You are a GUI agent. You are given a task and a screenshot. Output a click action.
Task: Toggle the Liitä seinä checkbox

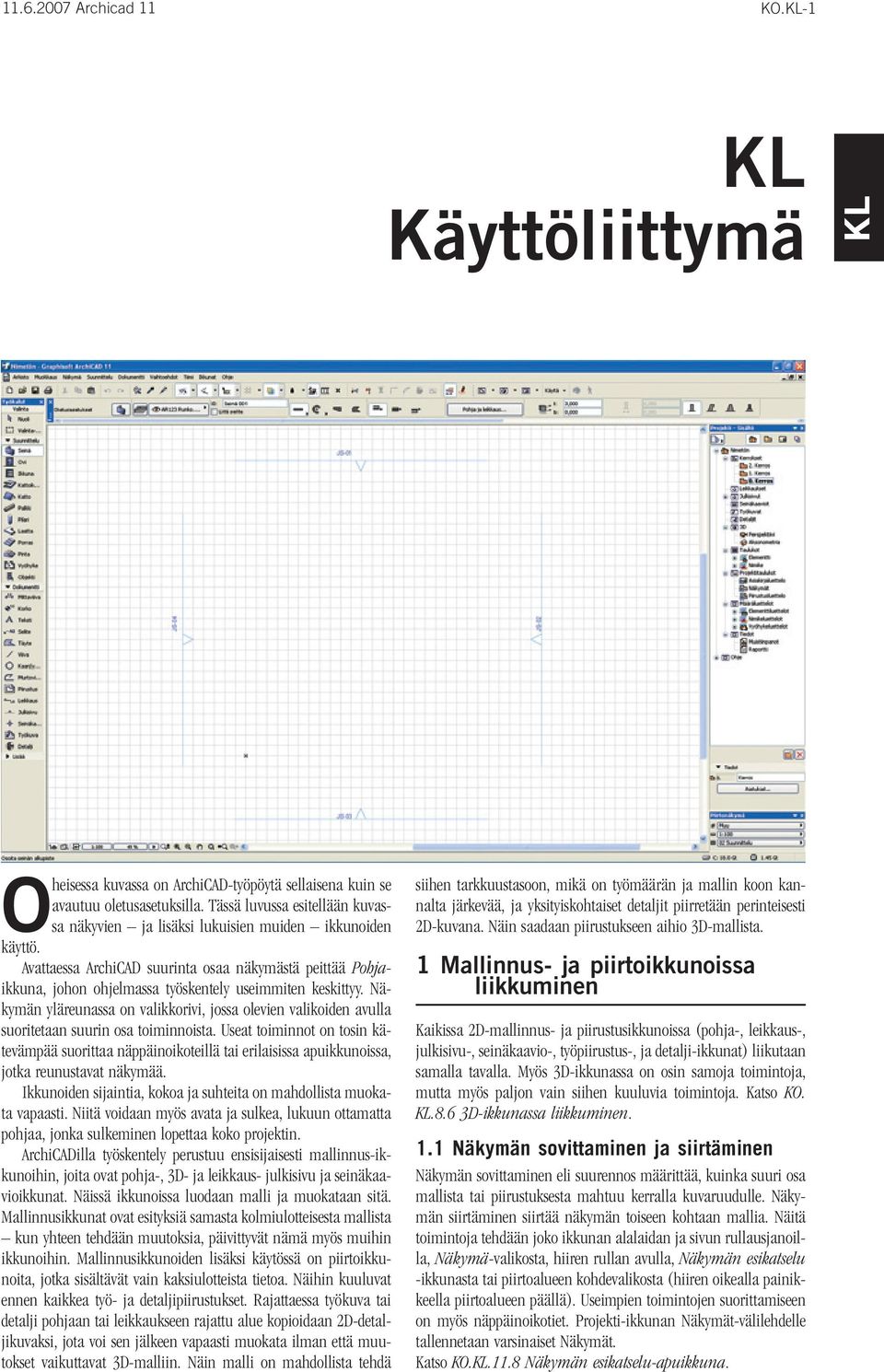coord(215,413)
